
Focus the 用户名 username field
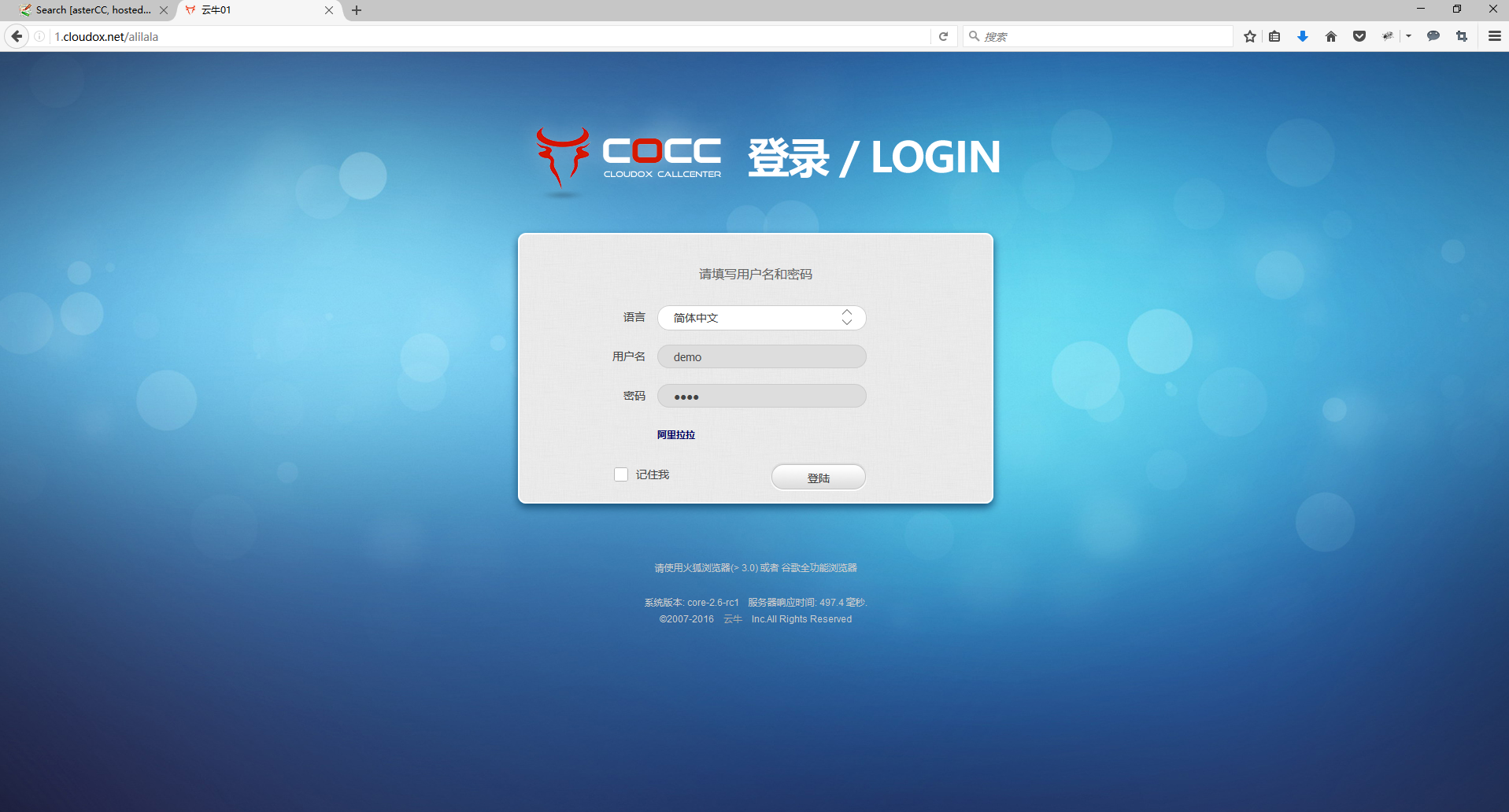click(761, 357)
